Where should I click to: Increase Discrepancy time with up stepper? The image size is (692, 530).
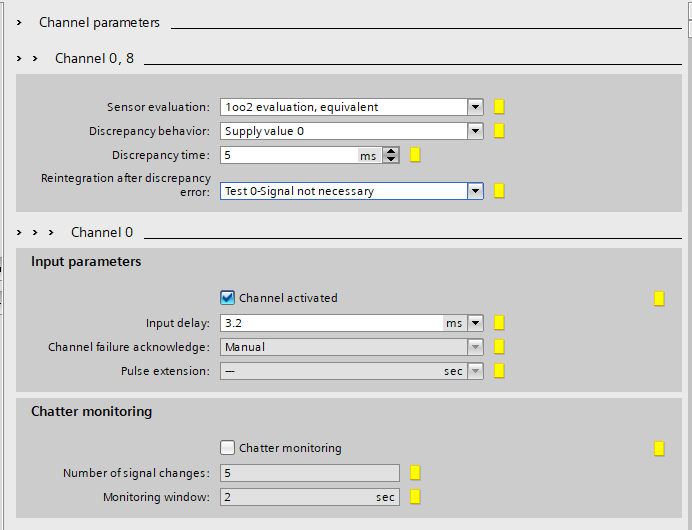click(391, 151)
